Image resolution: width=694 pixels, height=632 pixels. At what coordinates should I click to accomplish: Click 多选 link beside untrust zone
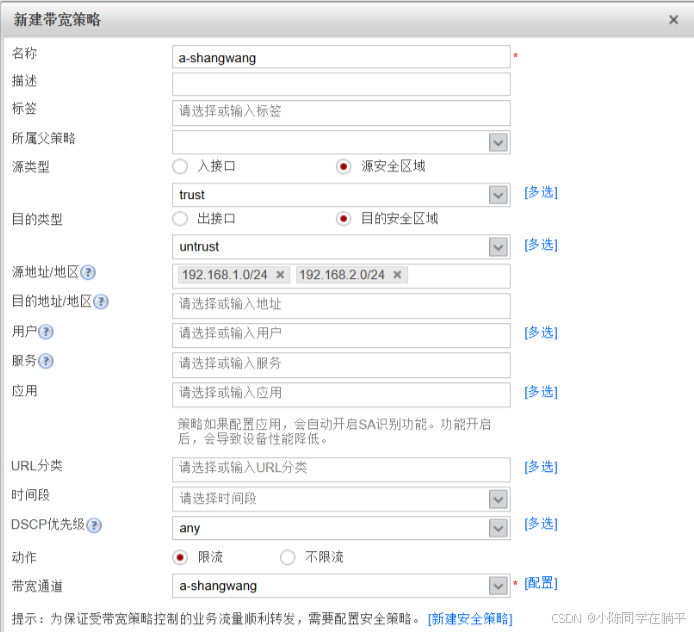point(540,245)
